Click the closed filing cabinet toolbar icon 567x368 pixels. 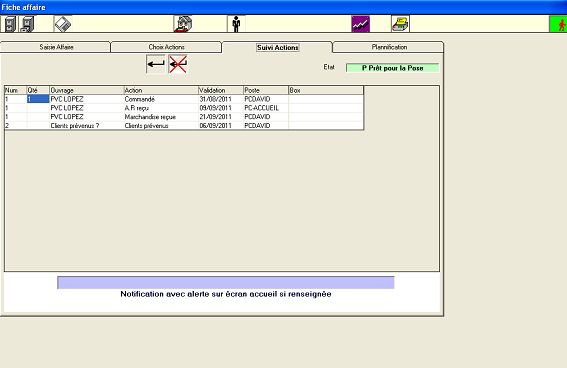point(10,24)
